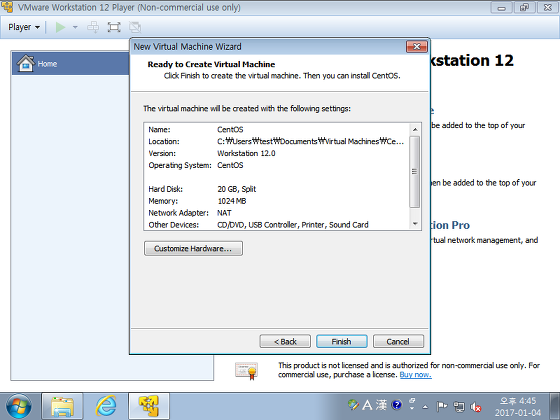Minimize the VMware Player window
Image resolution: width=560 pixels, height=420 pixels.
[x=502, y=8]
